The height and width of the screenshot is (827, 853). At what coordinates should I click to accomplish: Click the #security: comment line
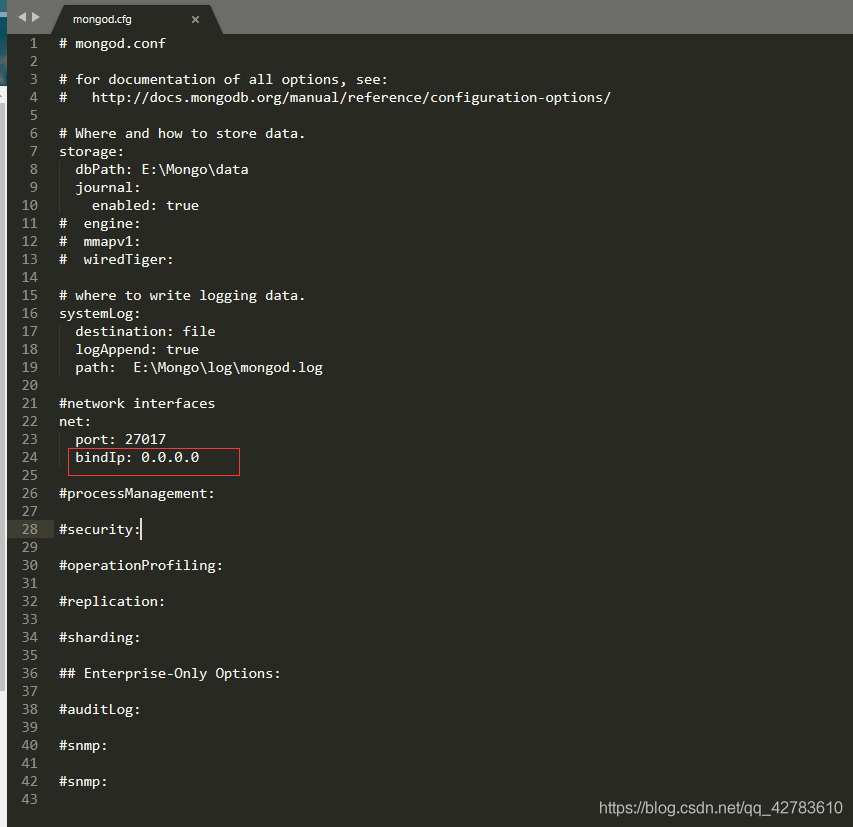pos(100,529)
